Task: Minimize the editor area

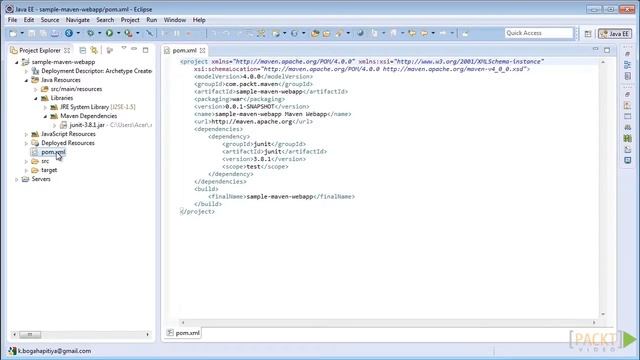Action: click(596, 49)
